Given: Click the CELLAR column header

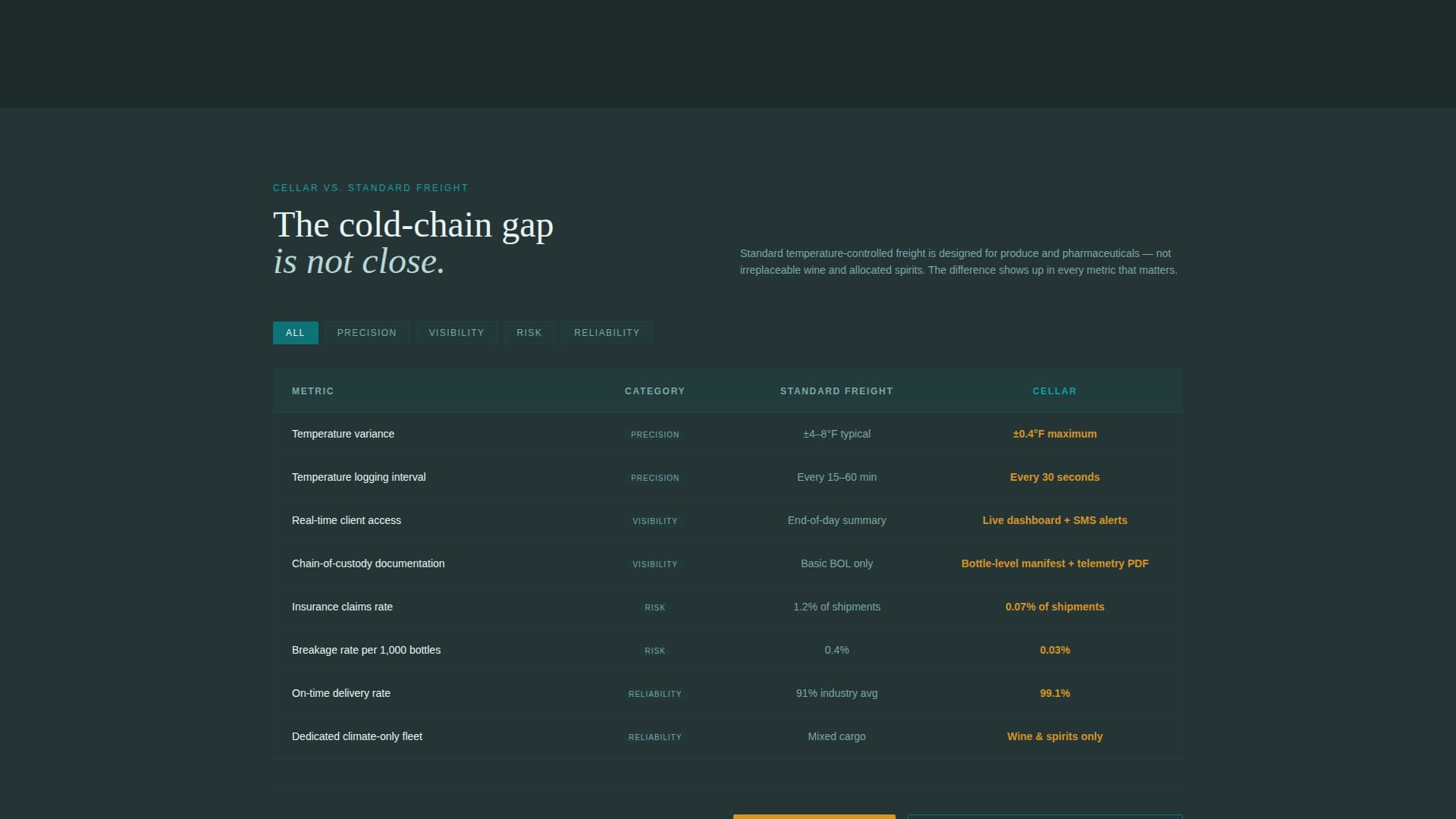Looking at the screenshot, I should coord(1054,391).
